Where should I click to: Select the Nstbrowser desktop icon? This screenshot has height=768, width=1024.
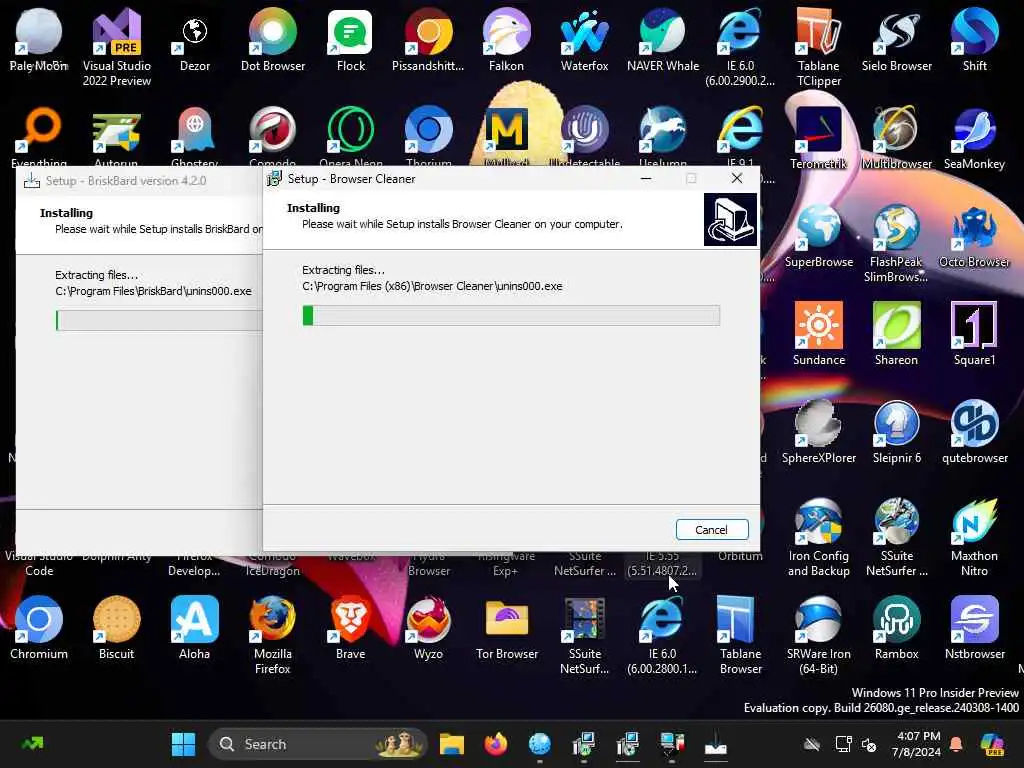pos(974,628)
